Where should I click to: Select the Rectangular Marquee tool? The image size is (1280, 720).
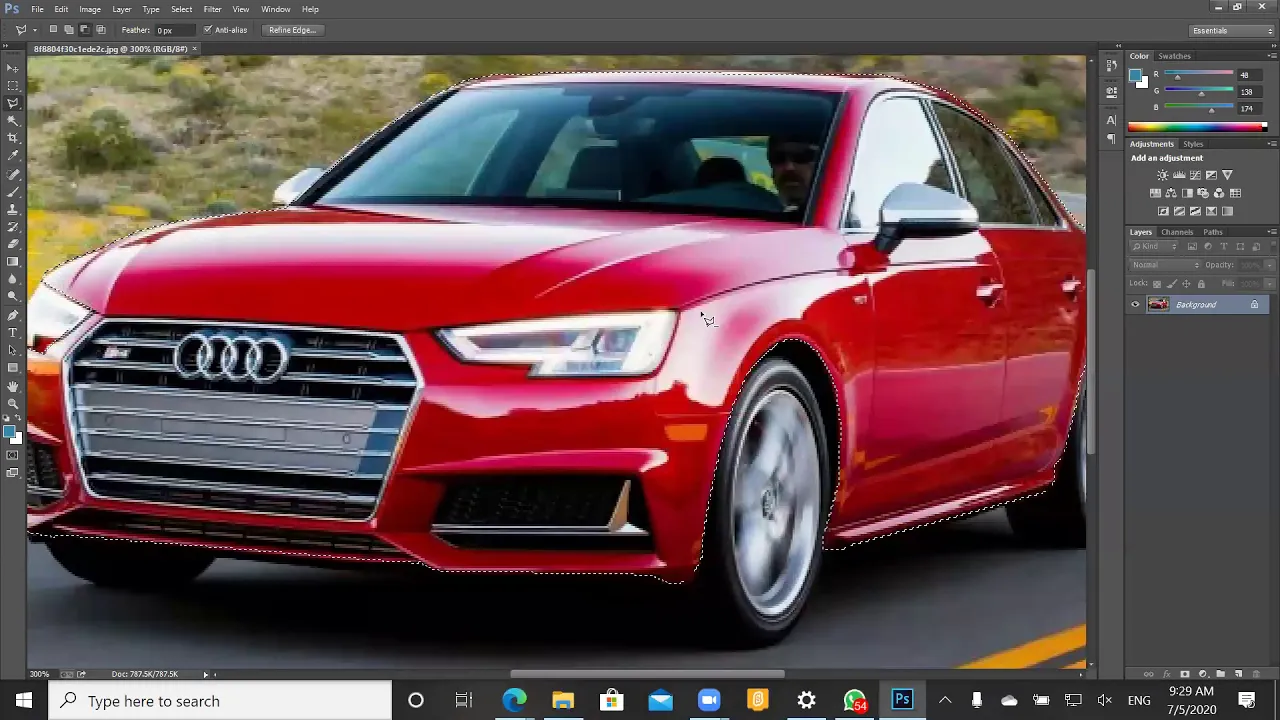point(13,85)
